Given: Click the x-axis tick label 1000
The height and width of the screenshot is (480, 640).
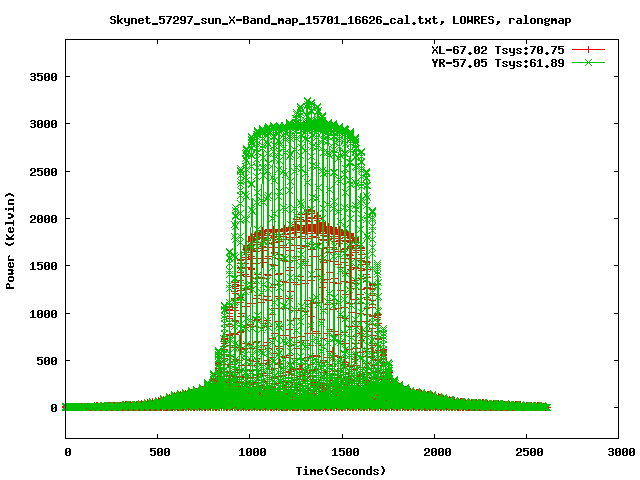Looking at the screenshot, I should click(252, 452).
